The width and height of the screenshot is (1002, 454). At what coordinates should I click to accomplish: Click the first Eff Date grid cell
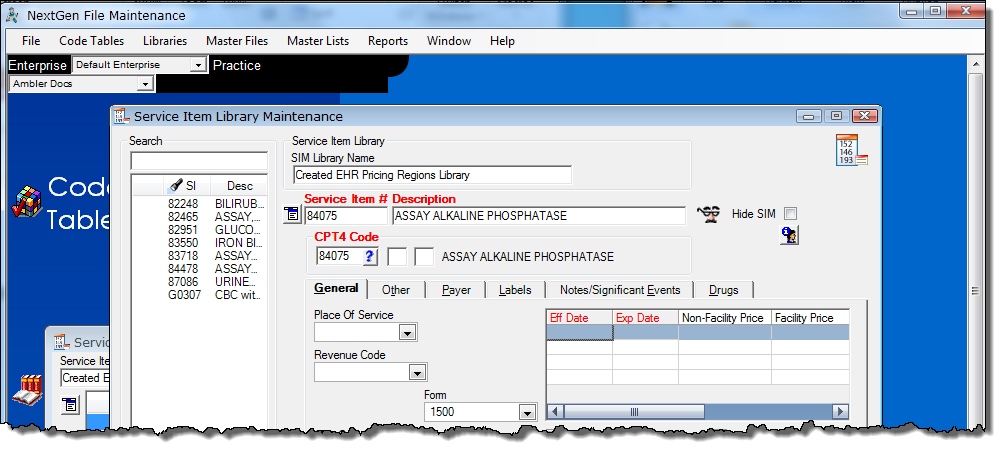point(579,333)
